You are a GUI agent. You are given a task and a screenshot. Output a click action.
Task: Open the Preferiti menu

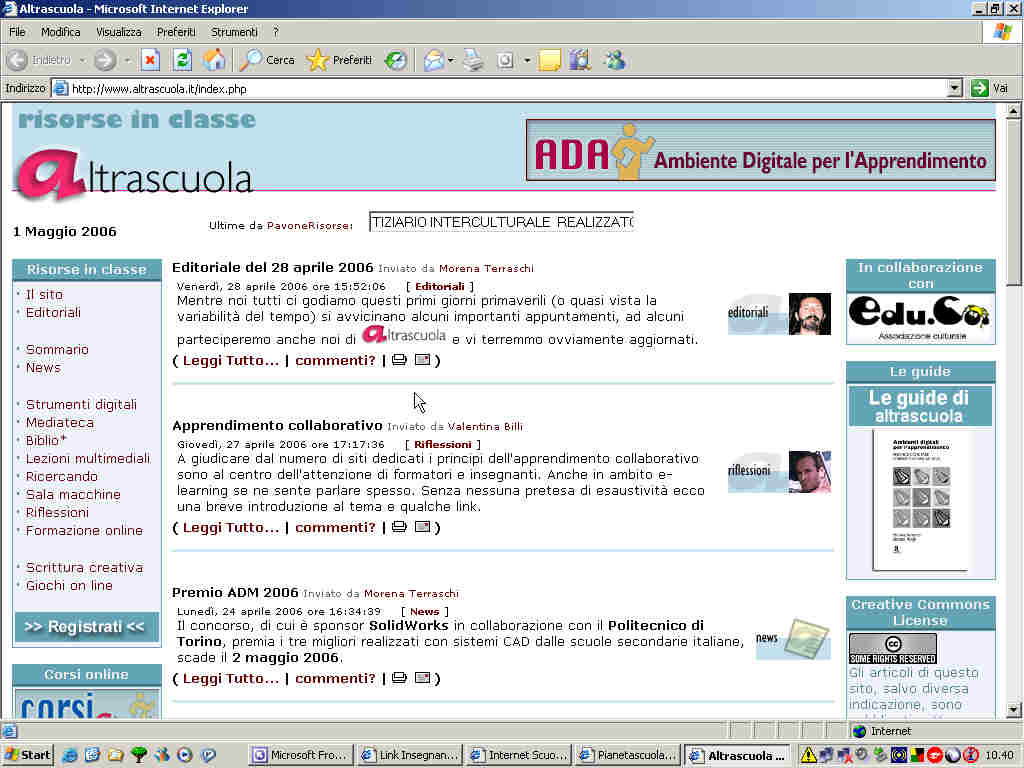(176, 32)
